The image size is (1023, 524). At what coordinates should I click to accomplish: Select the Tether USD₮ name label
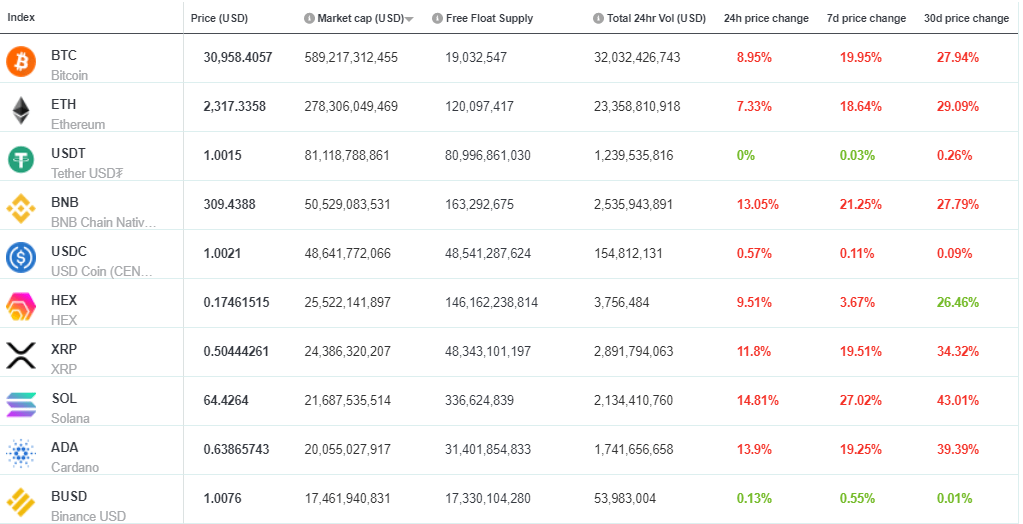[x=87, y=173]
